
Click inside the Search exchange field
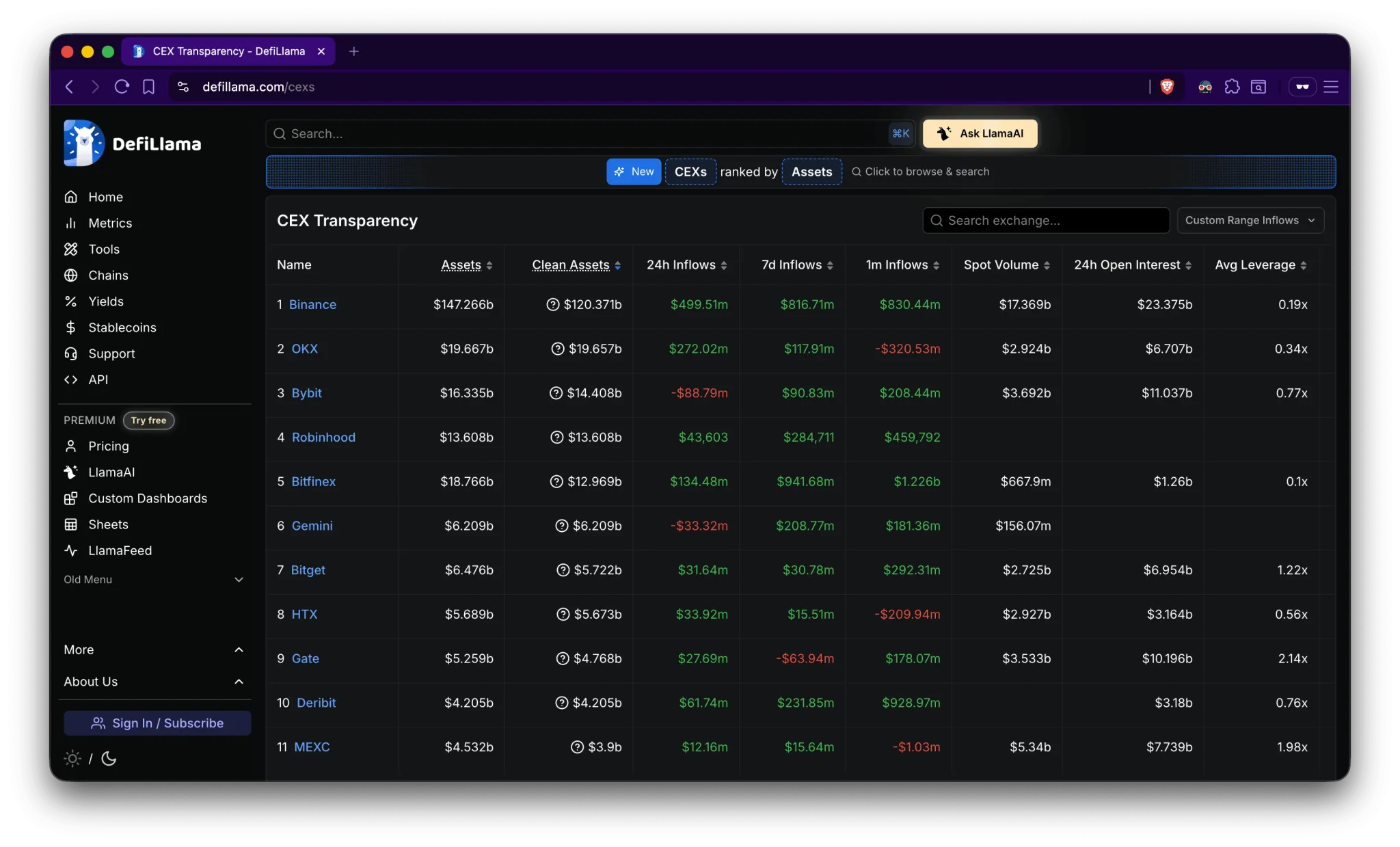pos(1046,220)
